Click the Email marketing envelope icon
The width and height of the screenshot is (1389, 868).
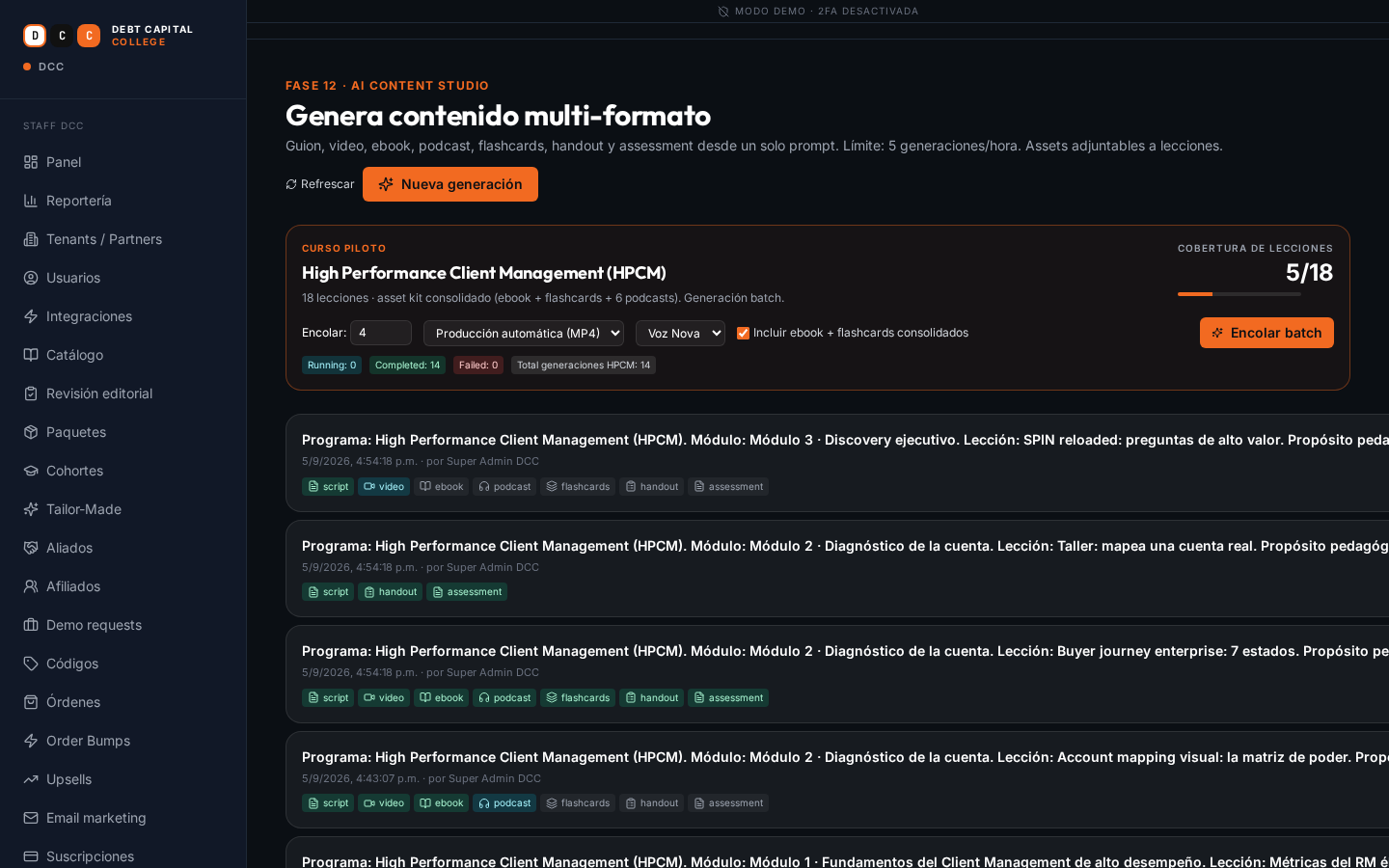pyautogui.click(x=31, y=818)
